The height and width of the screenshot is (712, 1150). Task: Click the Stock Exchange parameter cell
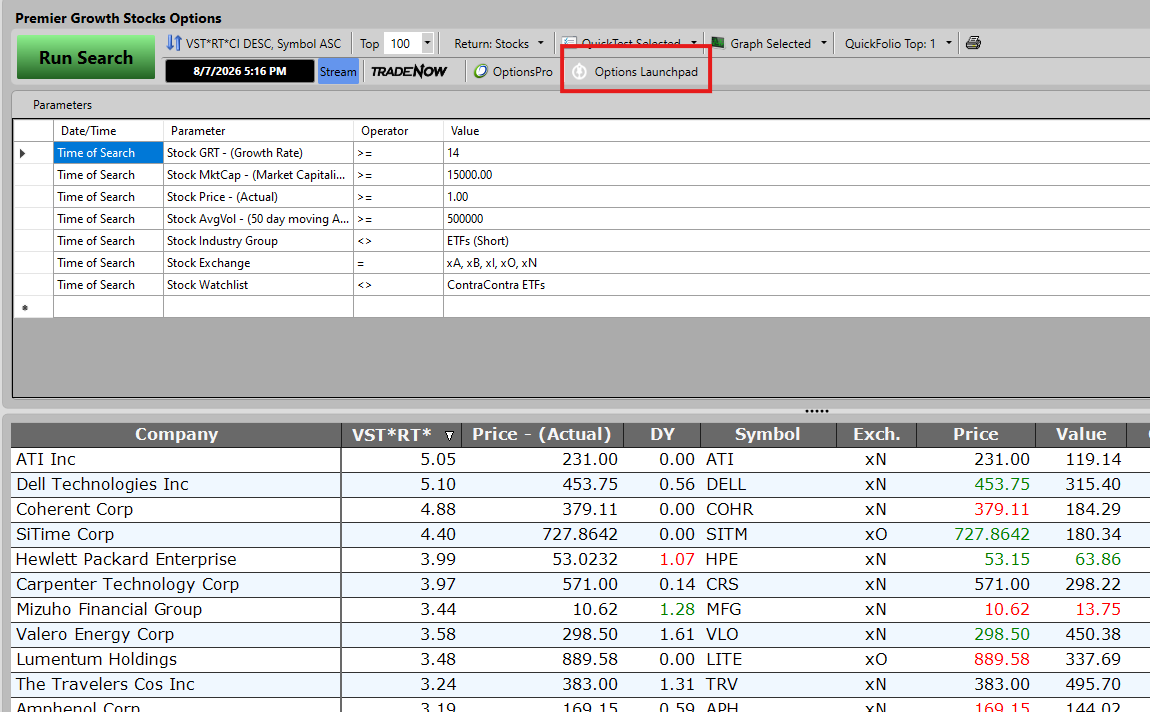click(258, 263)
